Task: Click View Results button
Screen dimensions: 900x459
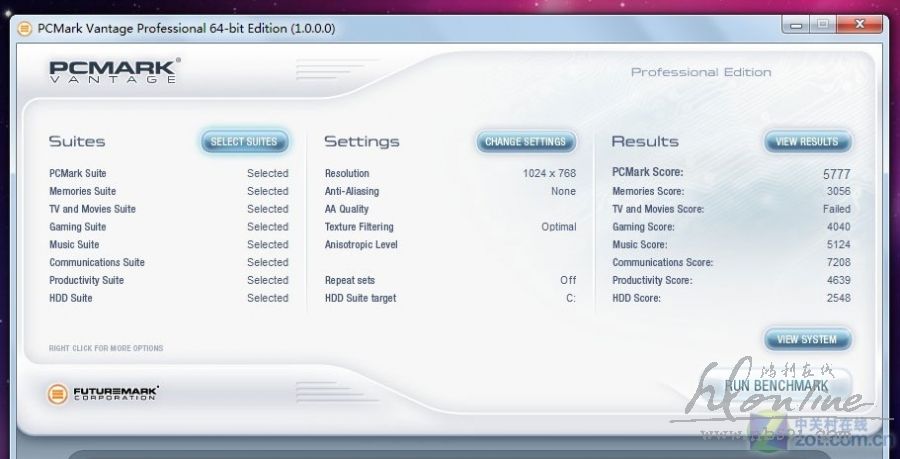Action: coord(807,142)
